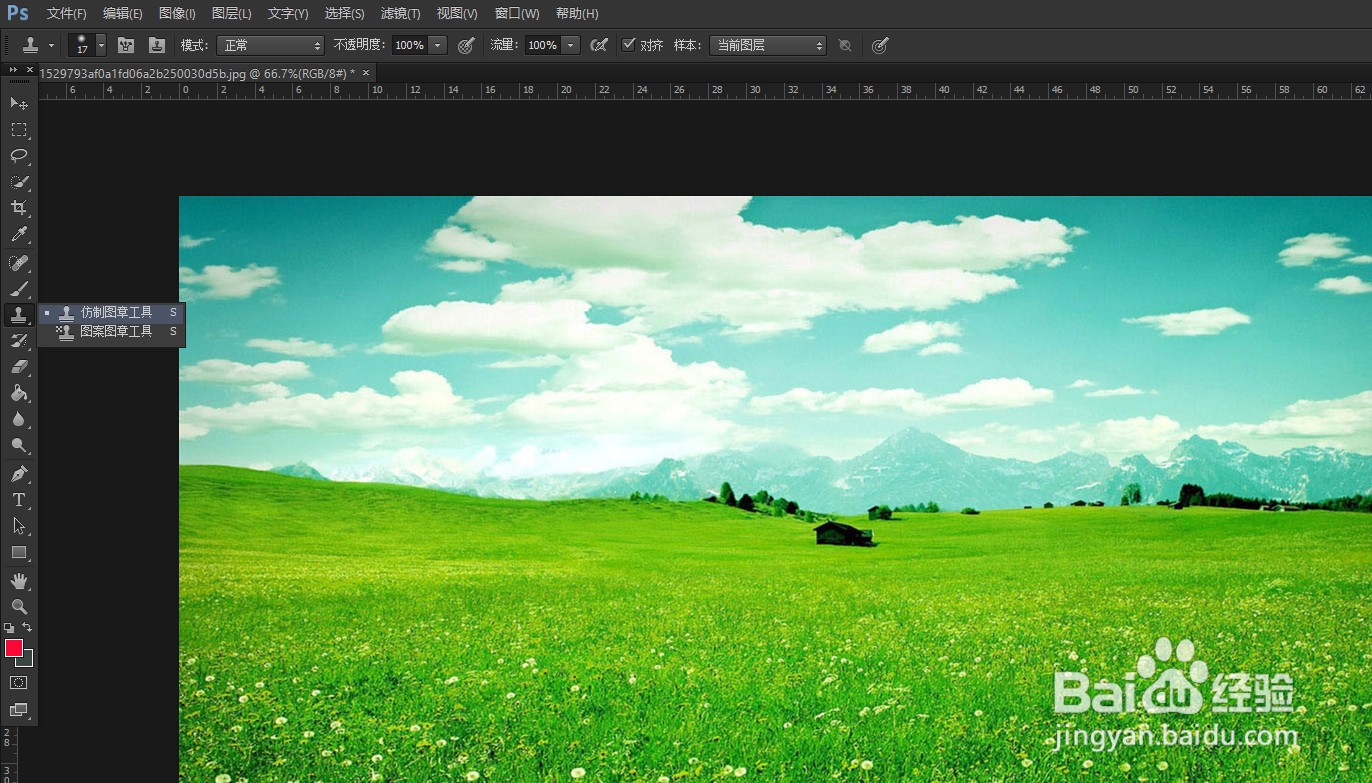Click the opacity 100% value field
Image resolution: width=1372 pixels, height=783 pixels.
(x=409, y=45)
